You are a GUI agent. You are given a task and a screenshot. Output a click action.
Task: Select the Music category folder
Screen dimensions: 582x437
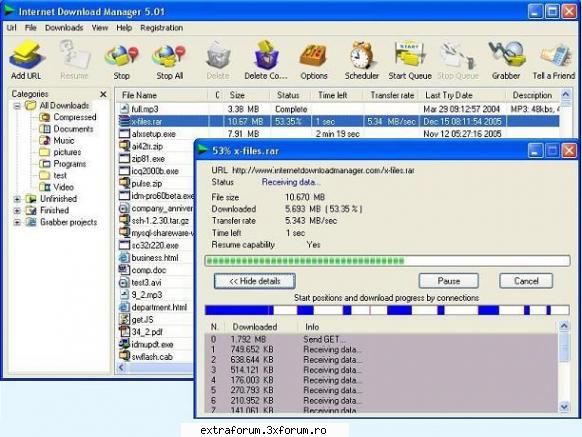(x=57, y=140)
